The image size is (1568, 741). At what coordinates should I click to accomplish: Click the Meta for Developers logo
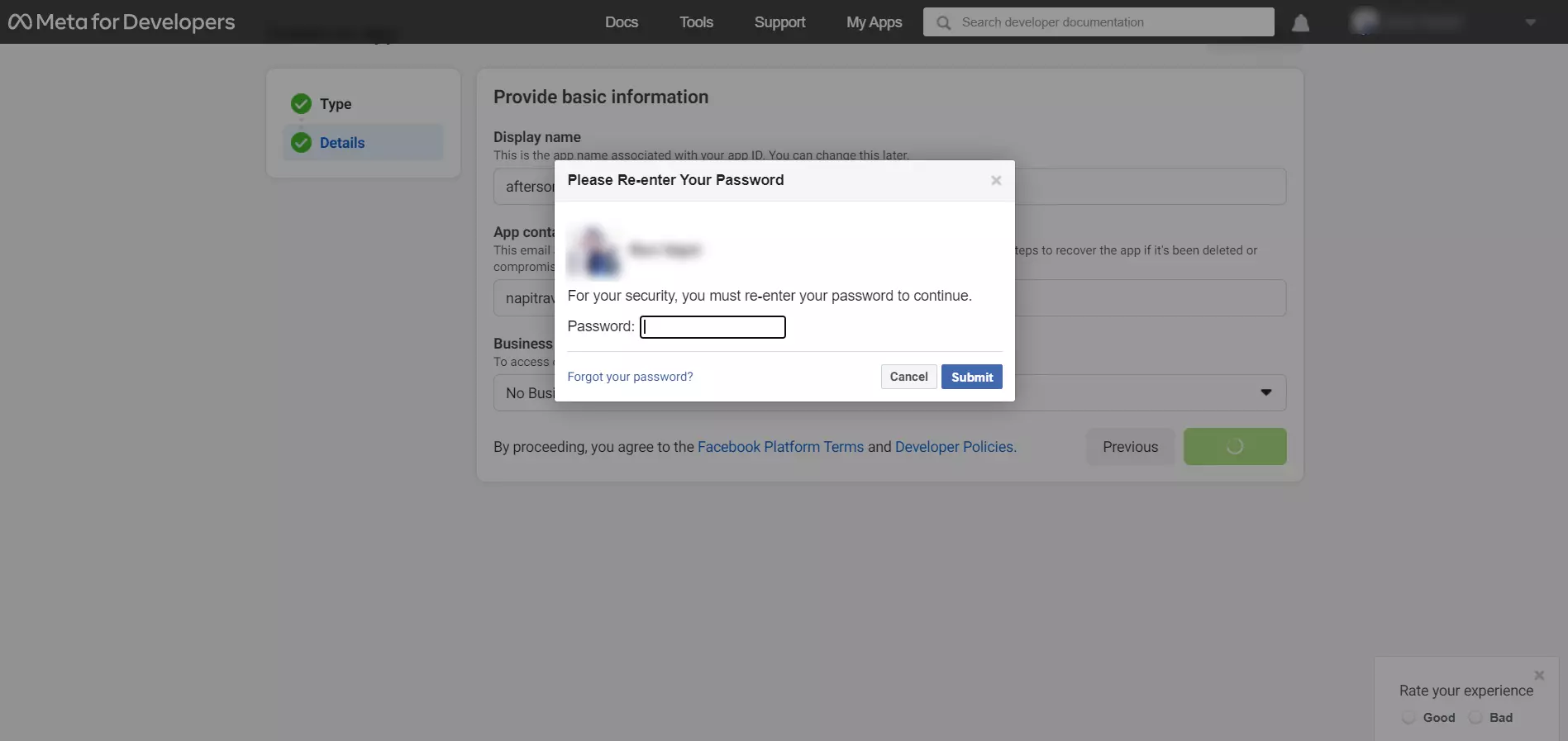point(122,21)
